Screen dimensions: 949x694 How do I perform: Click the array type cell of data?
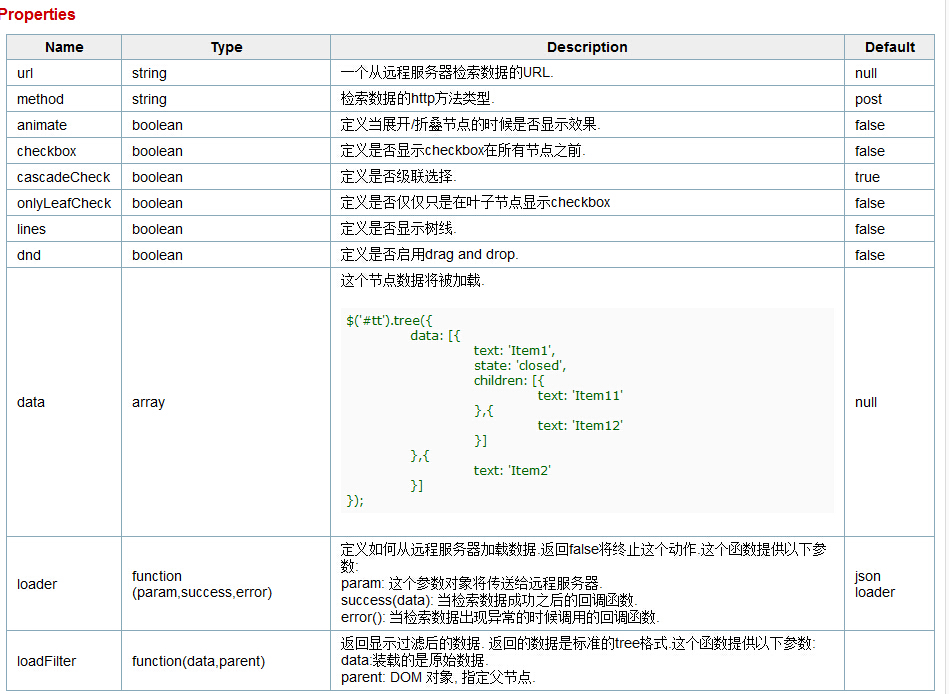pyautogui.click(x=226, y=402)
